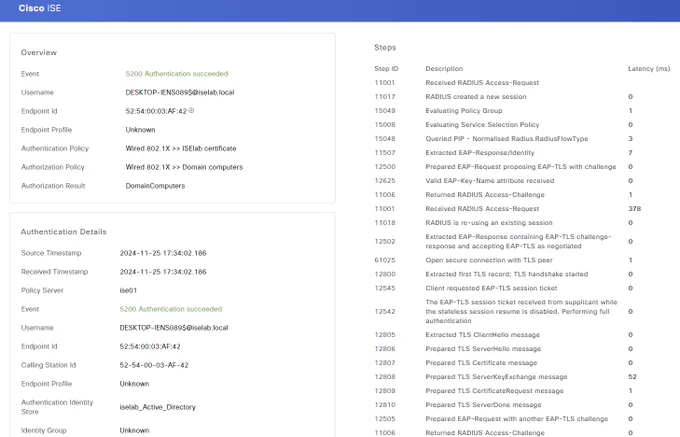Select Overview username DESKTOP-IENS089$@iselab.local
Image resolution: width=680 pixels, height=437 pixels.
coord(180,92)
